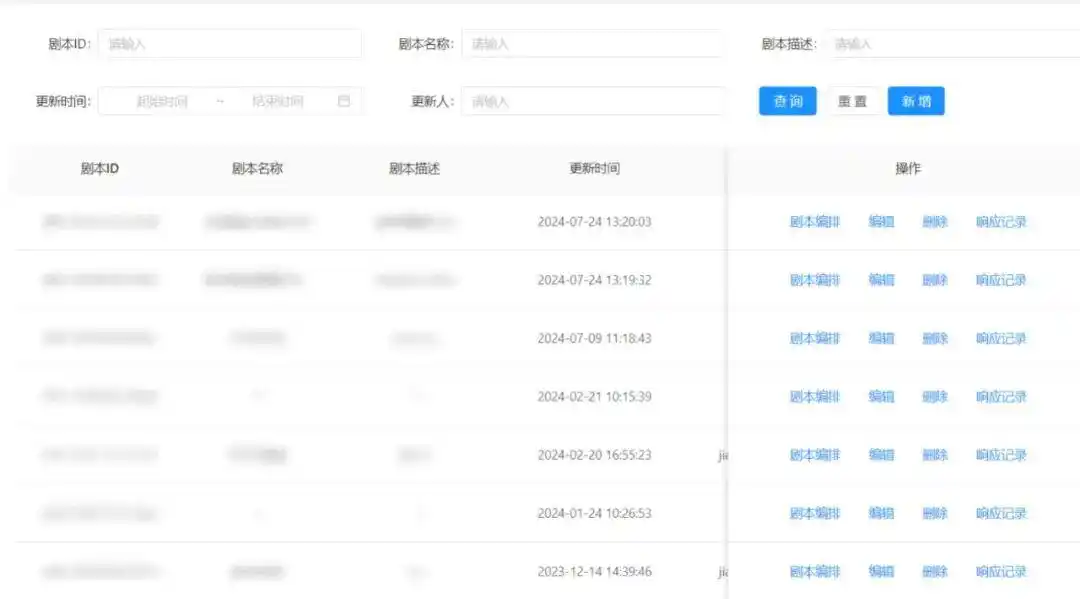
Task: Click the 更新人 input field
Action: (x=594, y=100)
